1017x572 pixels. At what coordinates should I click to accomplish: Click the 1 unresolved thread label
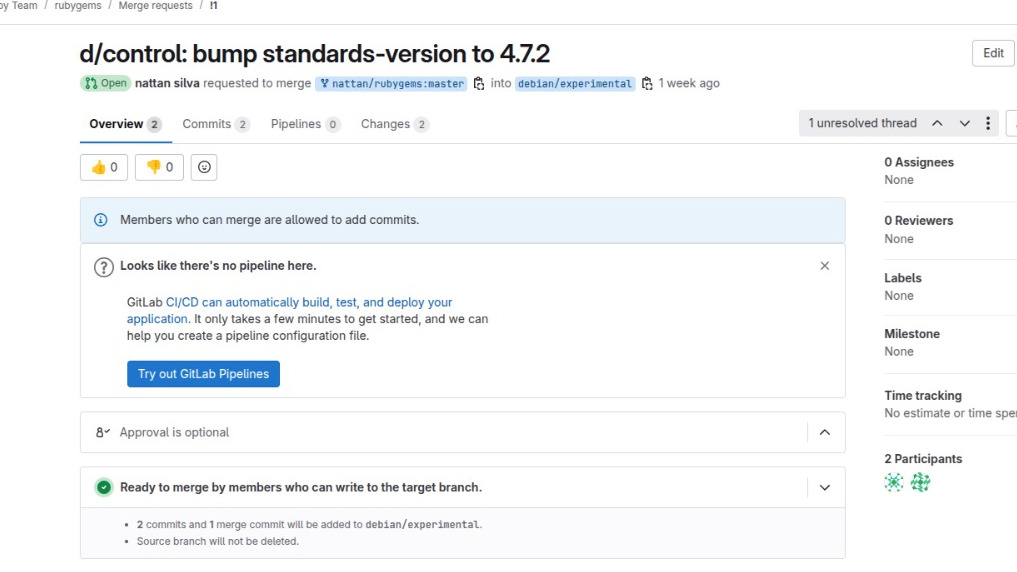point(862,123)
